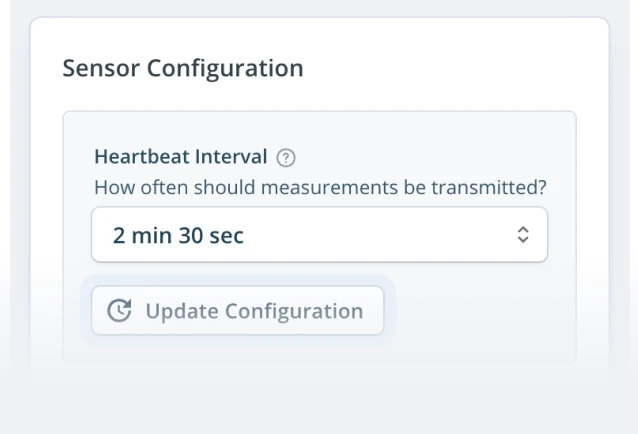Show the tooltip beside Heartbeat Interval

(x=286, y=157)
